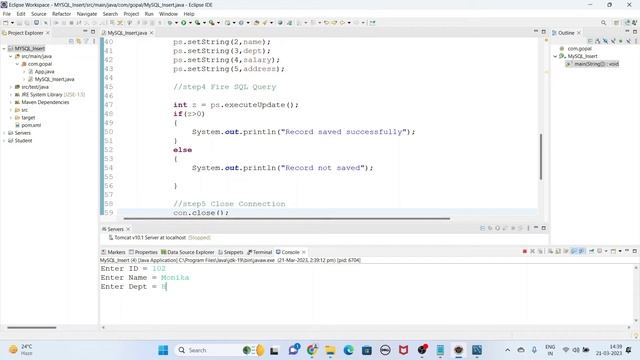The width and height of the screenshot is (640, 360).
Task: Expand the Maven Dependencies node
Action: pyautogui.click(x=11, y=102)
